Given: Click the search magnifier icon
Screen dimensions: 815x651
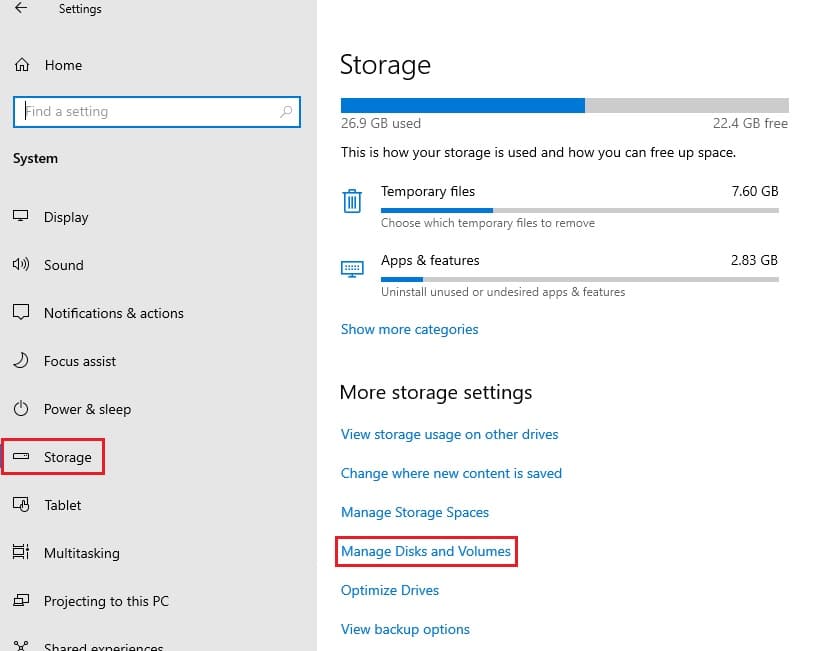Looking at the screenshot, I should point(286,111).
